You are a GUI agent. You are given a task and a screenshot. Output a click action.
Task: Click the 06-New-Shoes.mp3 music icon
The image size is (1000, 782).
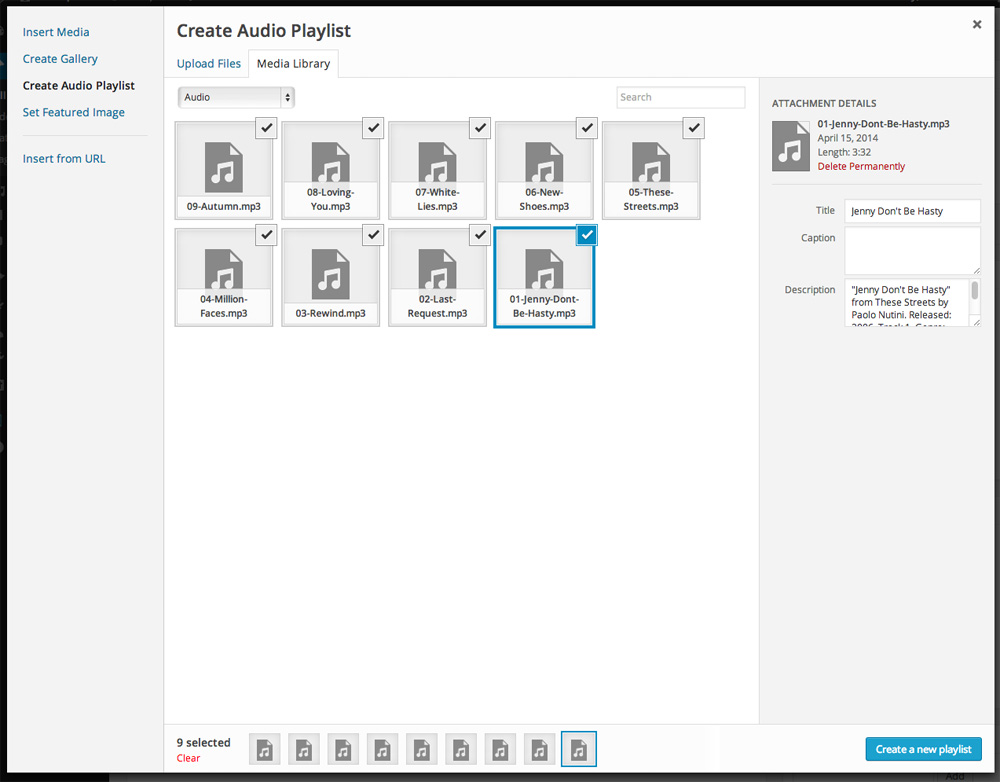pyautogui.click(x=544, y=162)
